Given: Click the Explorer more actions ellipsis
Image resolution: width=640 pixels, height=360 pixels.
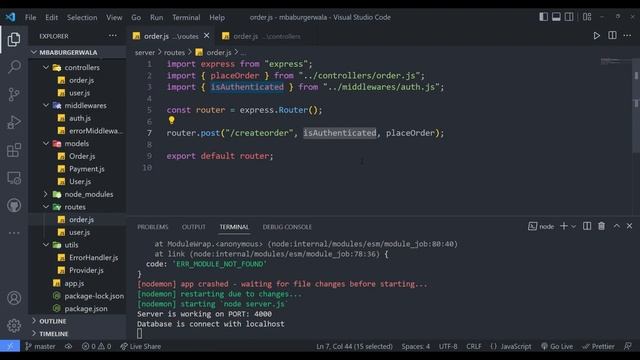Looking at the screenshot, I should coord(113,36).
